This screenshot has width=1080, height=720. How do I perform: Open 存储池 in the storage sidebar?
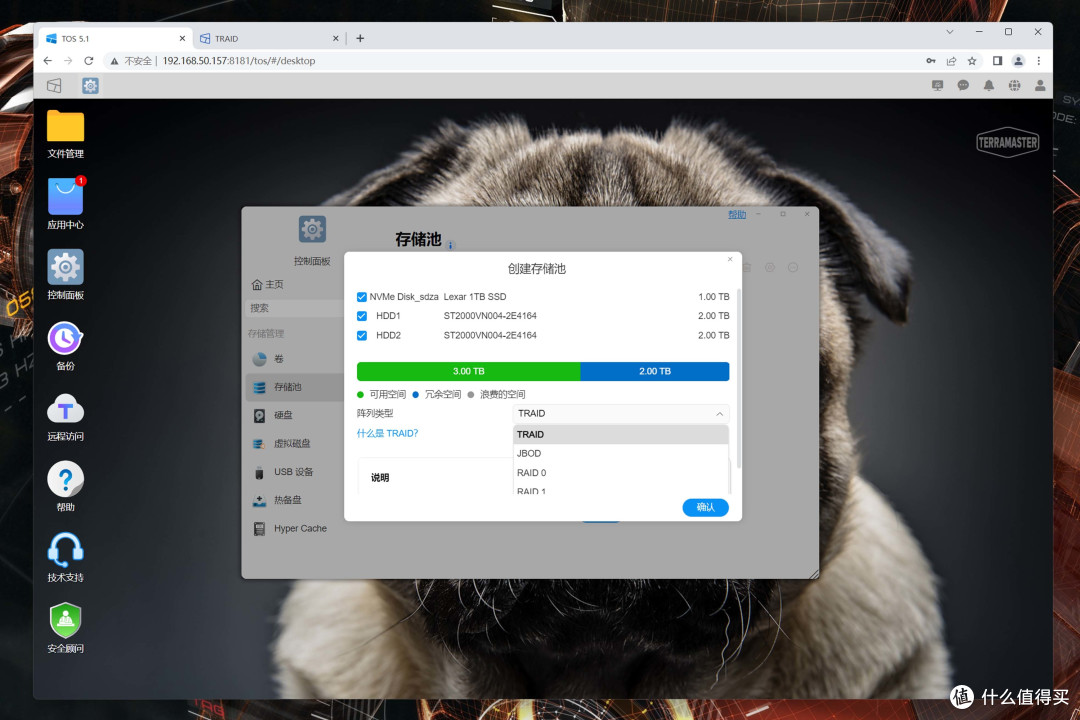click(294, 387)
